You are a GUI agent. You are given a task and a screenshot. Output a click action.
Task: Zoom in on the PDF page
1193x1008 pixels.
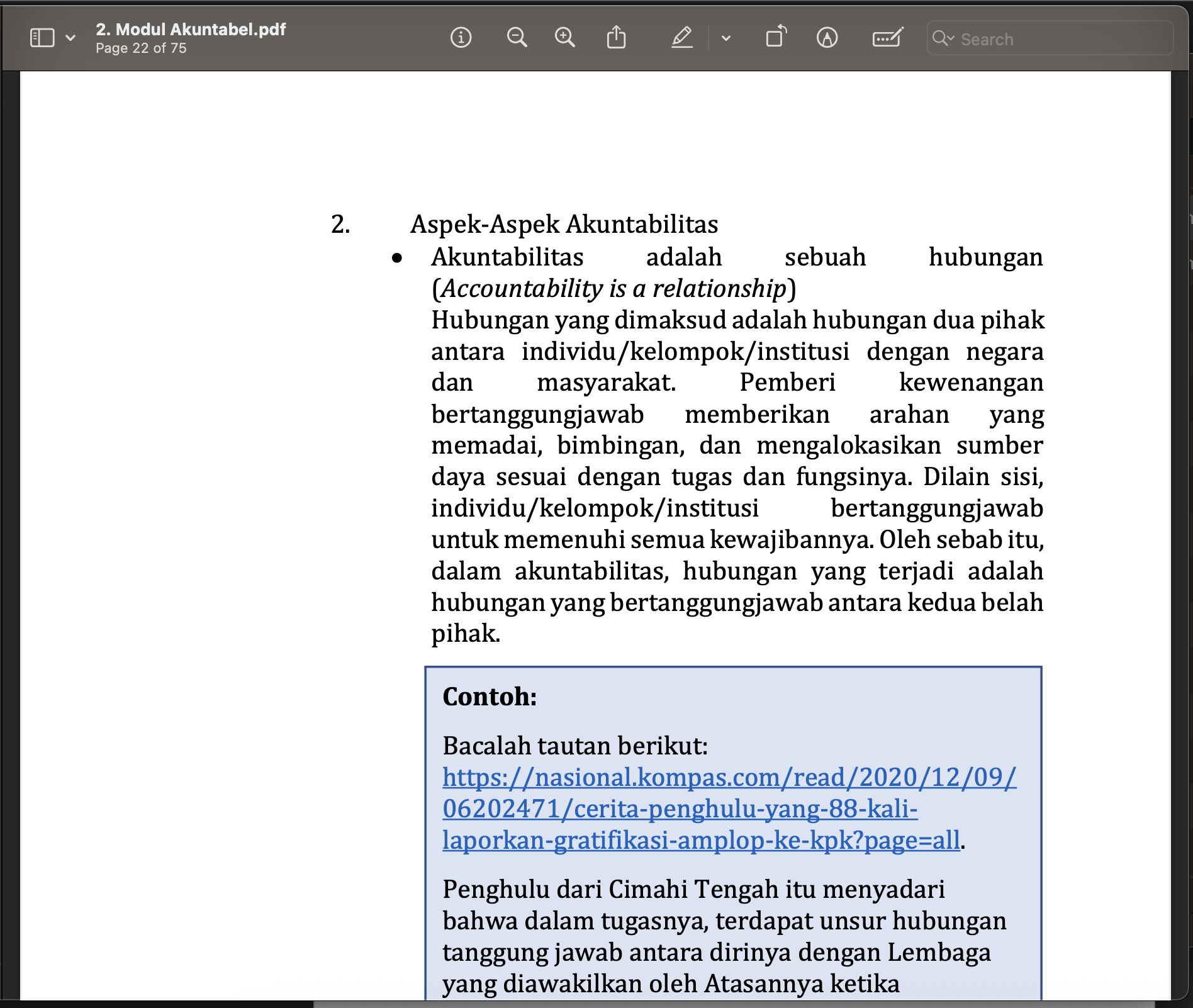tap(564, 38)
